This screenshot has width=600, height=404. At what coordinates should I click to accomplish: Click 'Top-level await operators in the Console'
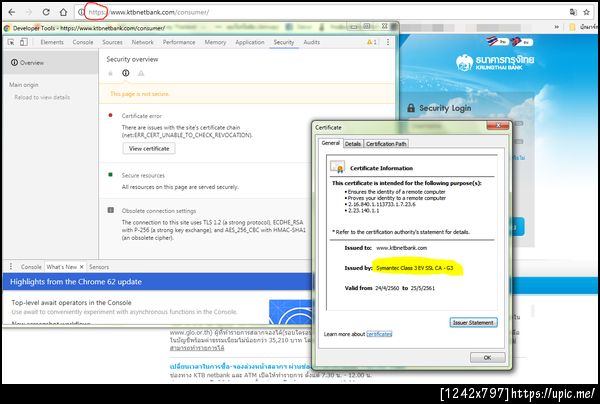point(72,302)
